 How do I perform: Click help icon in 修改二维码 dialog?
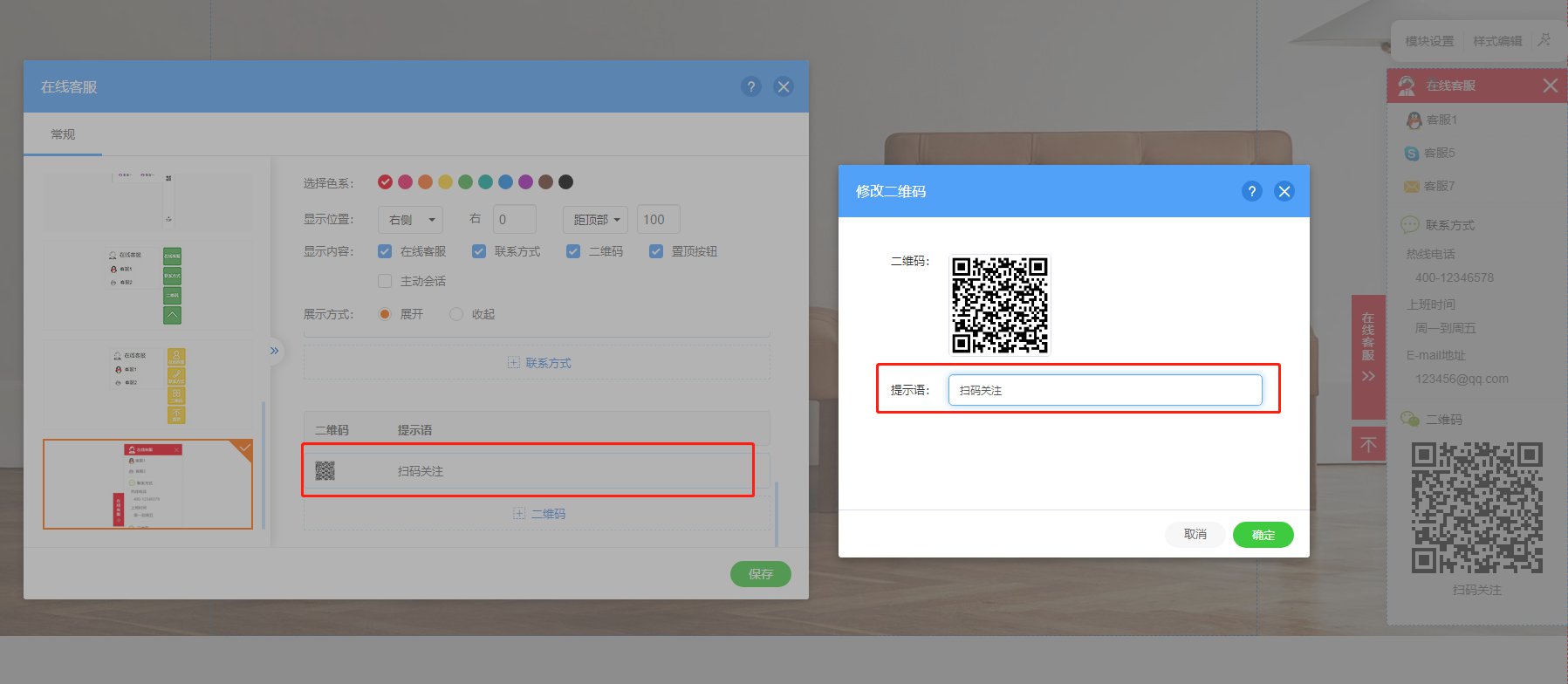[1251, 191]
